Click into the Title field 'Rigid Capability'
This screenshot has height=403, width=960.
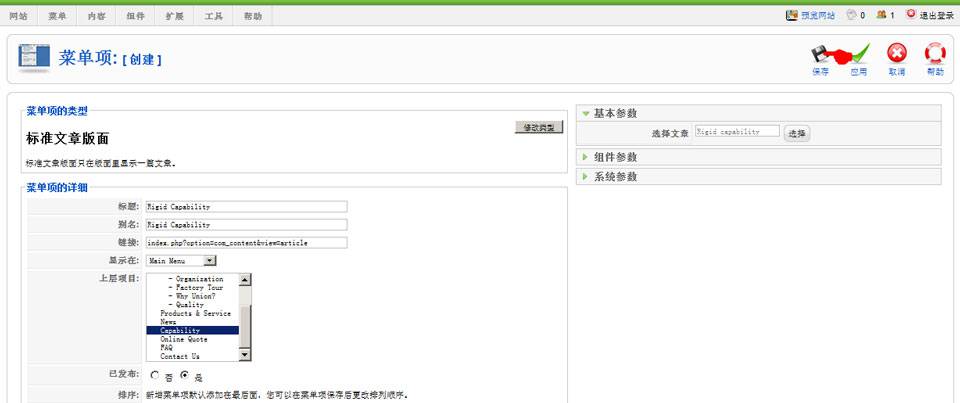[246, 207]
